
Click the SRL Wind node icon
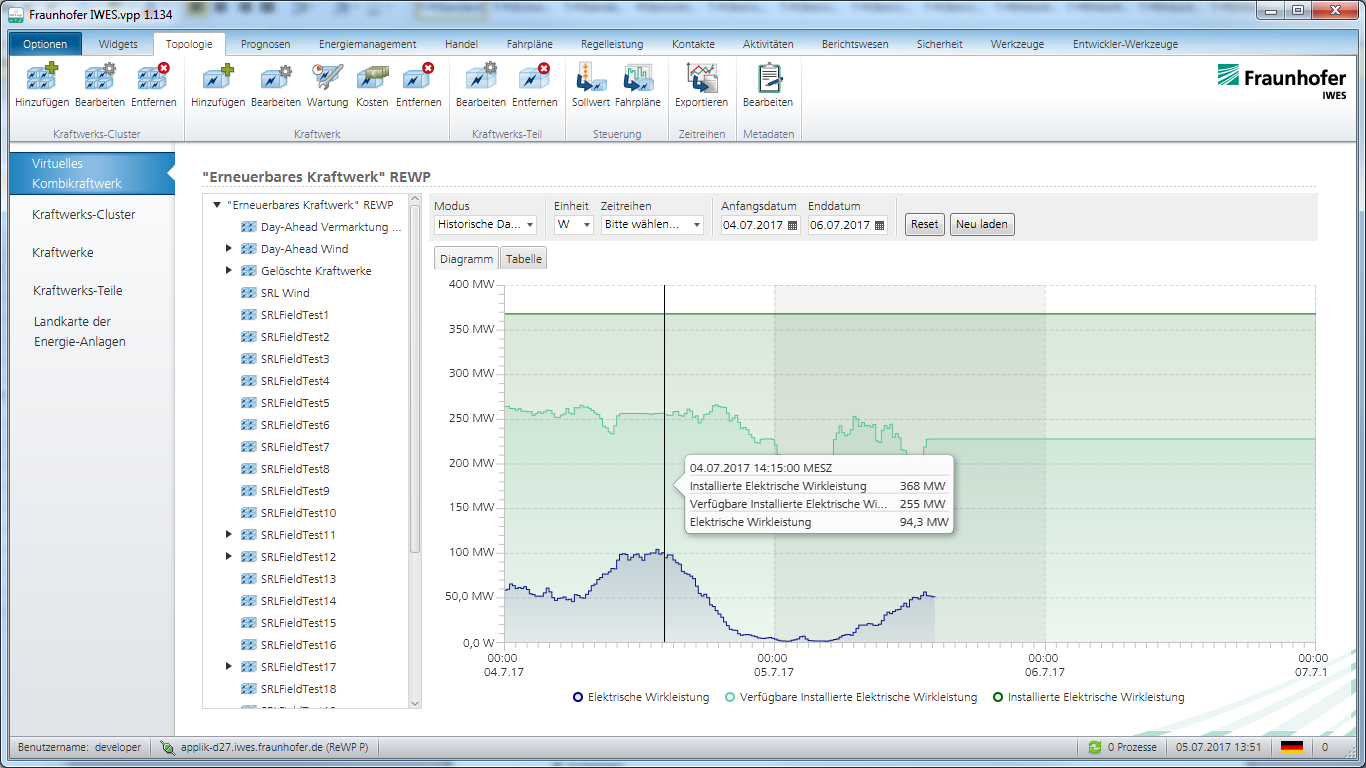click(249, 293)
